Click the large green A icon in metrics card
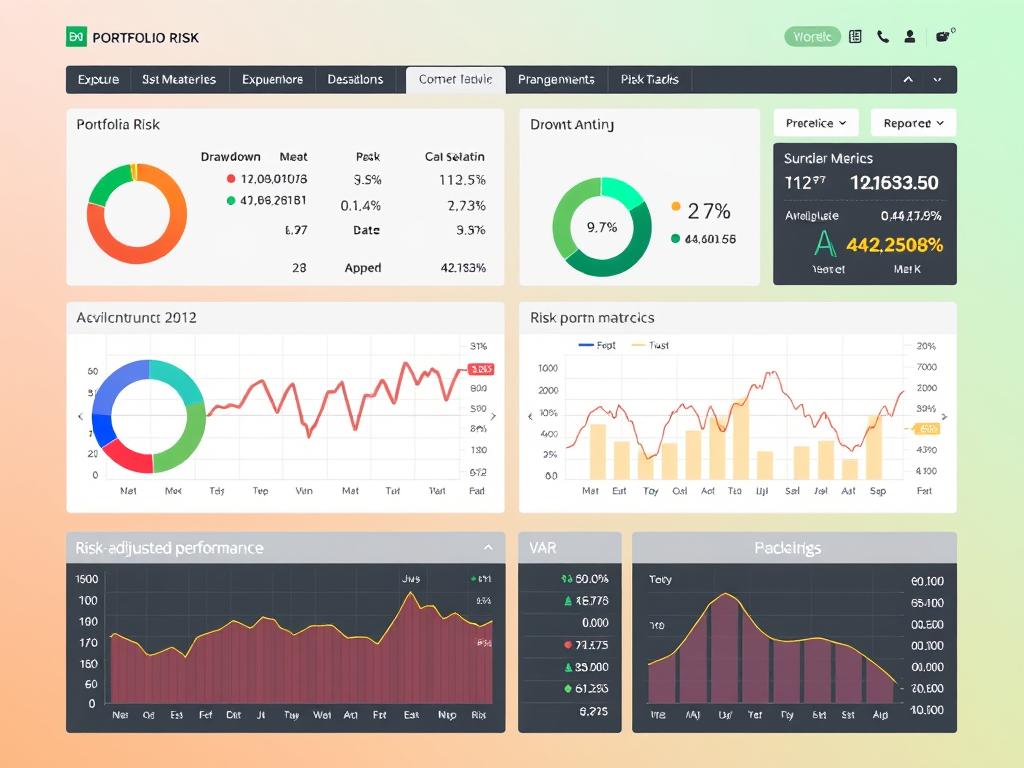This screenshot has height=768, width=1024. coord(824,243)
